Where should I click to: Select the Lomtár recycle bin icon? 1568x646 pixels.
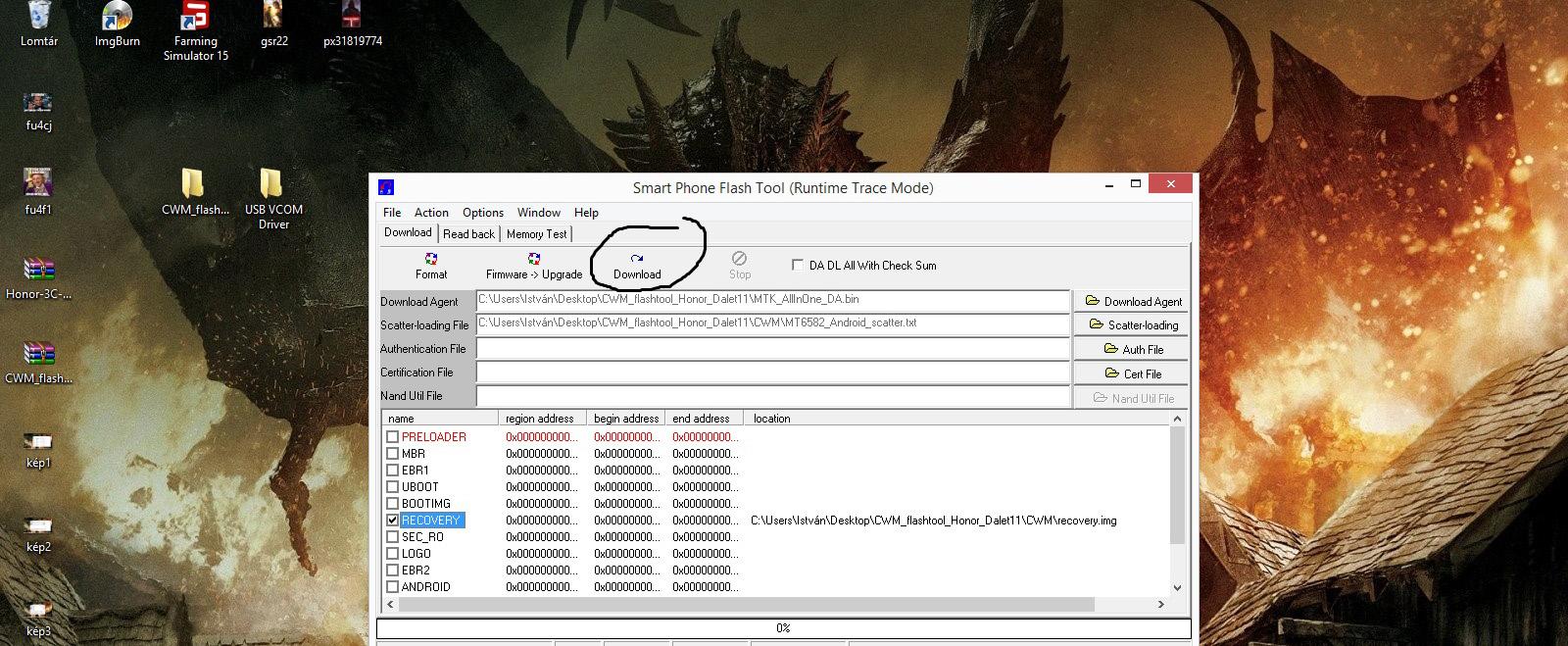[39, 25]
